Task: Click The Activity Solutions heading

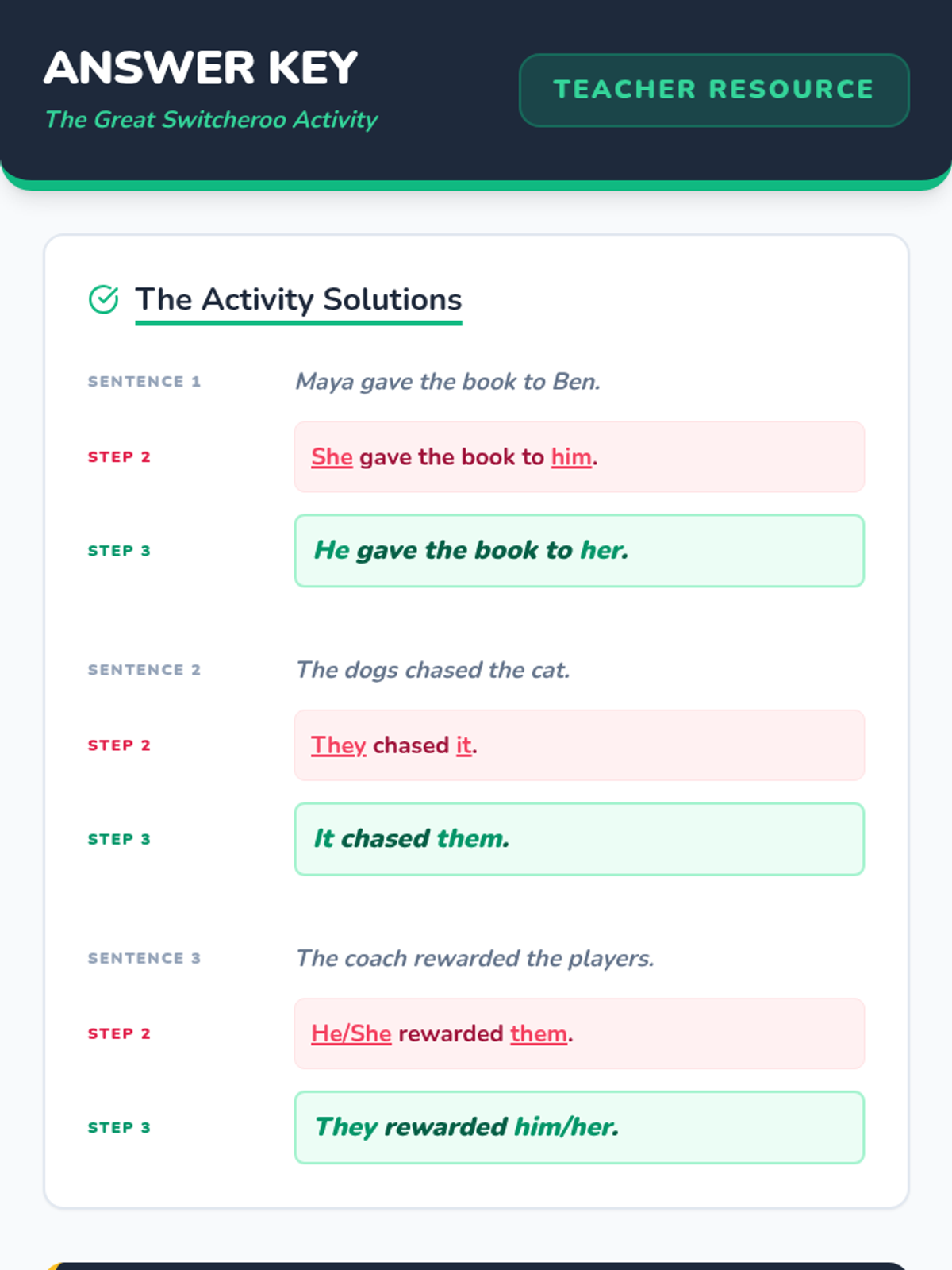Action: pos(298,299)
